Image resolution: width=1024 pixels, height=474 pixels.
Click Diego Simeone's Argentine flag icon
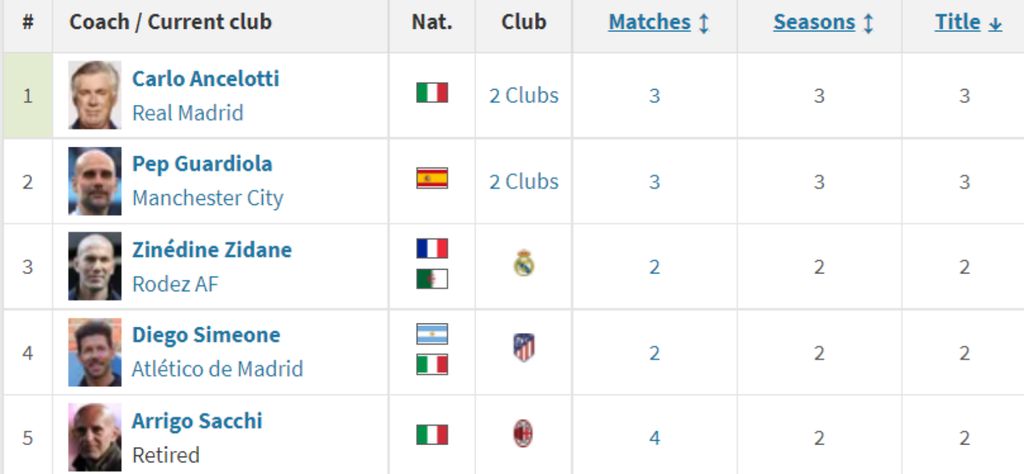pos(432,334)
